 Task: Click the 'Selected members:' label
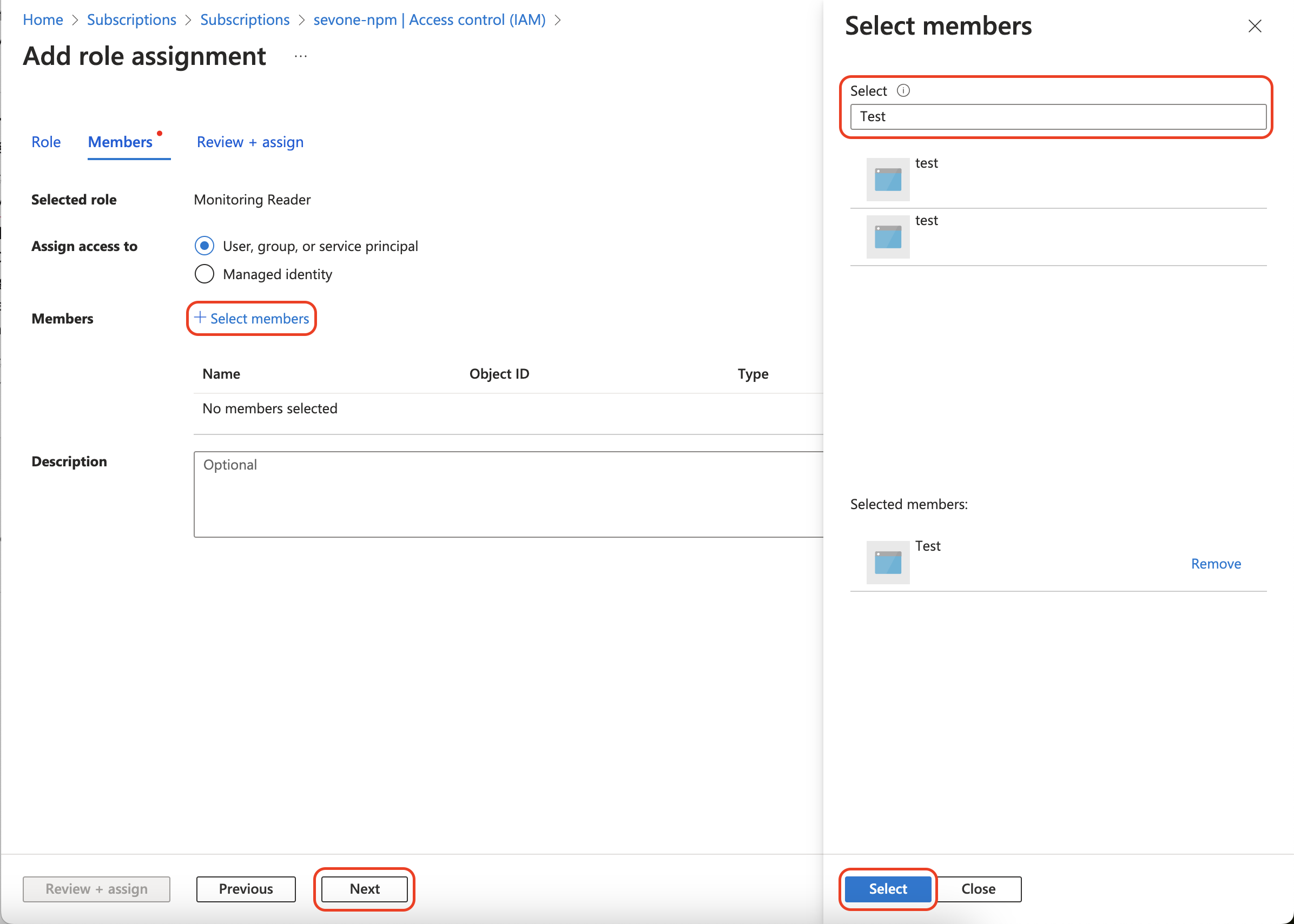coord(909,504)
